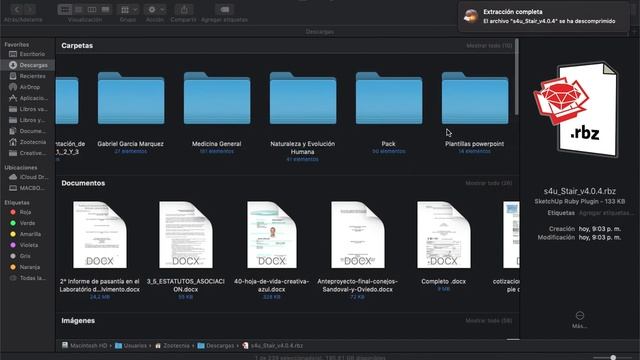Open the Zootecnia home folder in sidebar
This screenshot has height=360, width=640.
pyautogui.click(x=27, y=142)
